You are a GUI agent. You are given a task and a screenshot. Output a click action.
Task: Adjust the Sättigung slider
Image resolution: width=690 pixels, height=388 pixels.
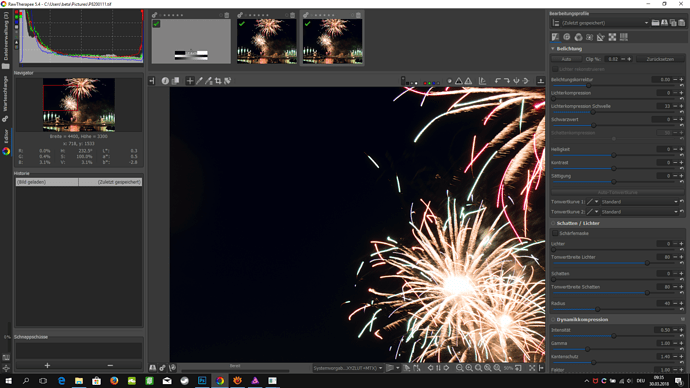(613, 182)
